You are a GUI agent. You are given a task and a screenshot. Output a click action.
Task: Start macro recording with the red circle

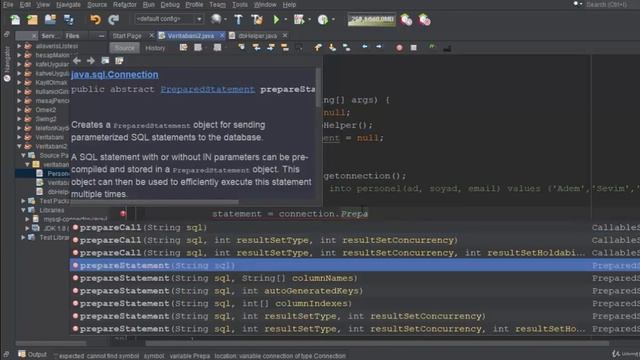(399, 48)
